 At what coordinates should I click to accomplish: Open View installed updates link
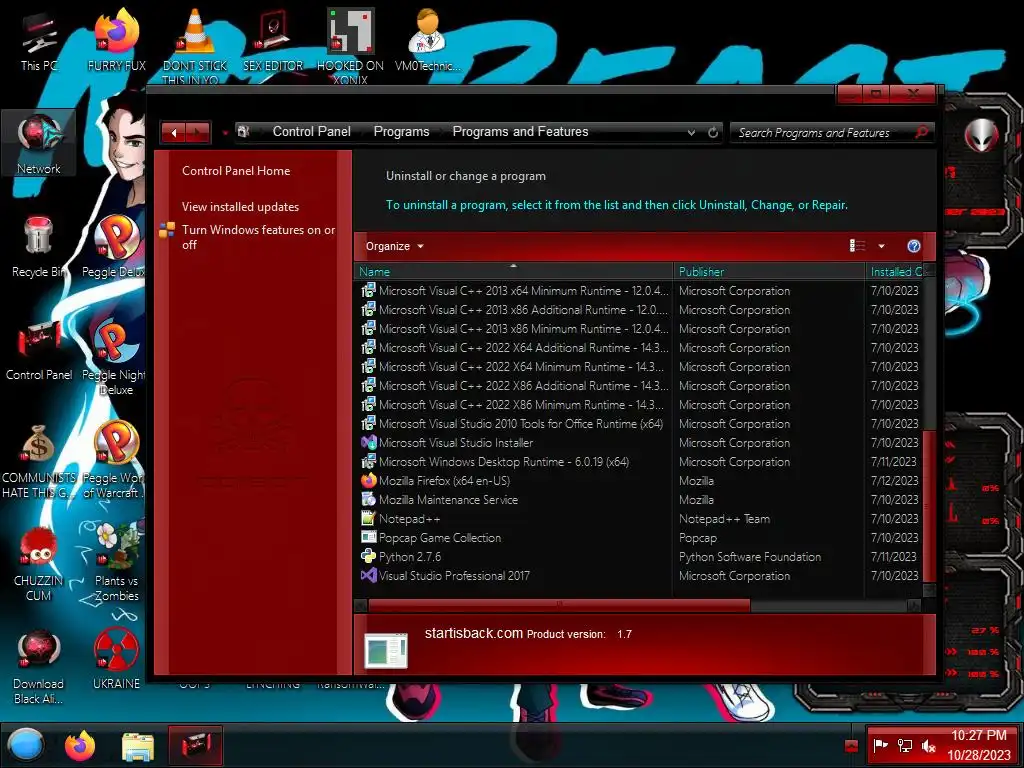pyautogui.click(x=240, y=206)
